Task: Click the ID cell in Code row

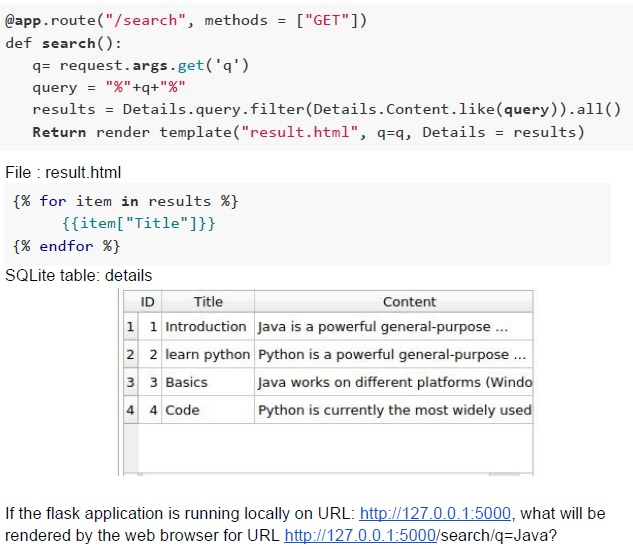Action: [x=150, y=410]
